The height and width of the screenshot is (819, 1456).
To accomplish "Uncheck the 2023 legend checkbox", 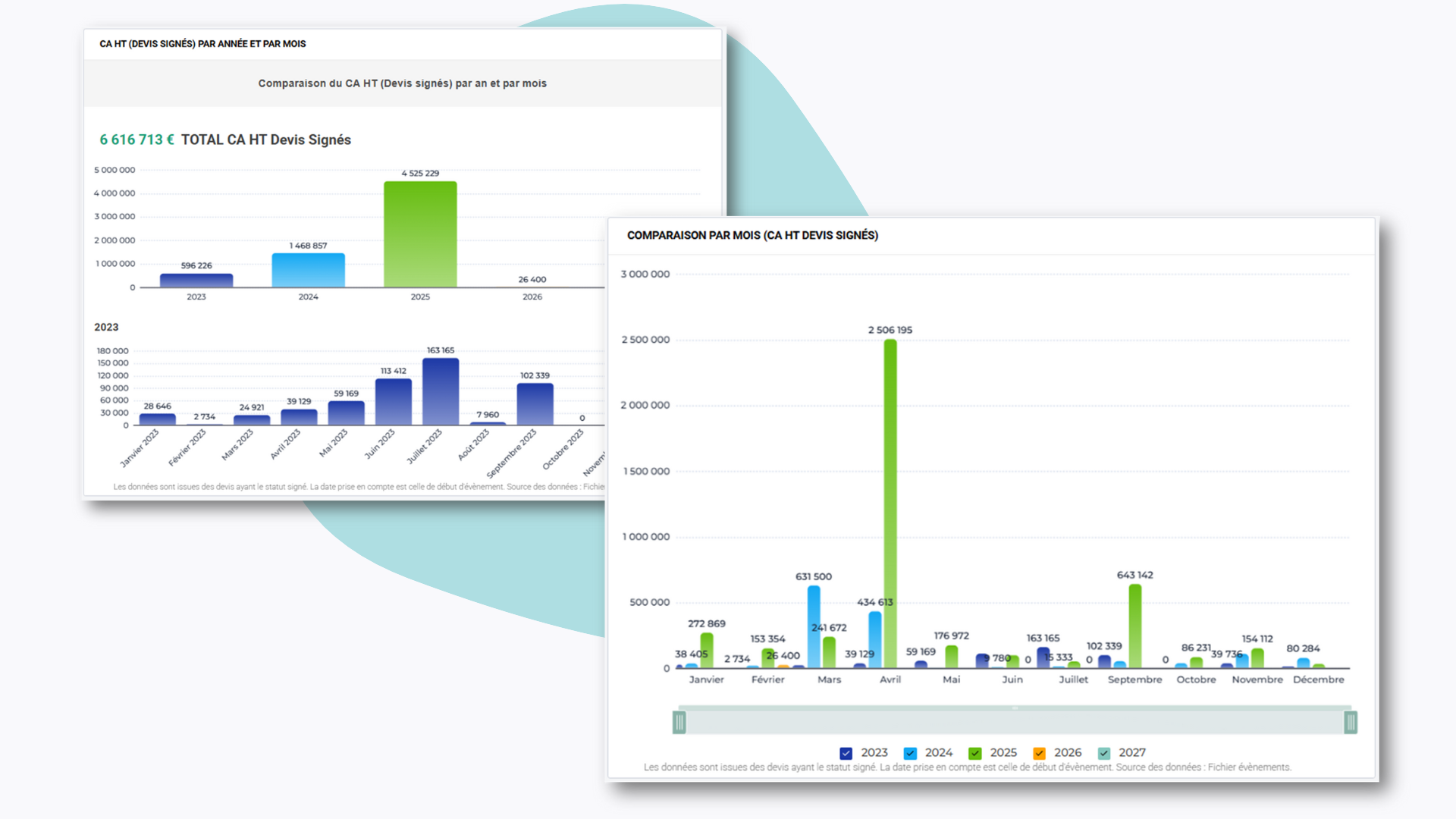I will coord(846,753).
